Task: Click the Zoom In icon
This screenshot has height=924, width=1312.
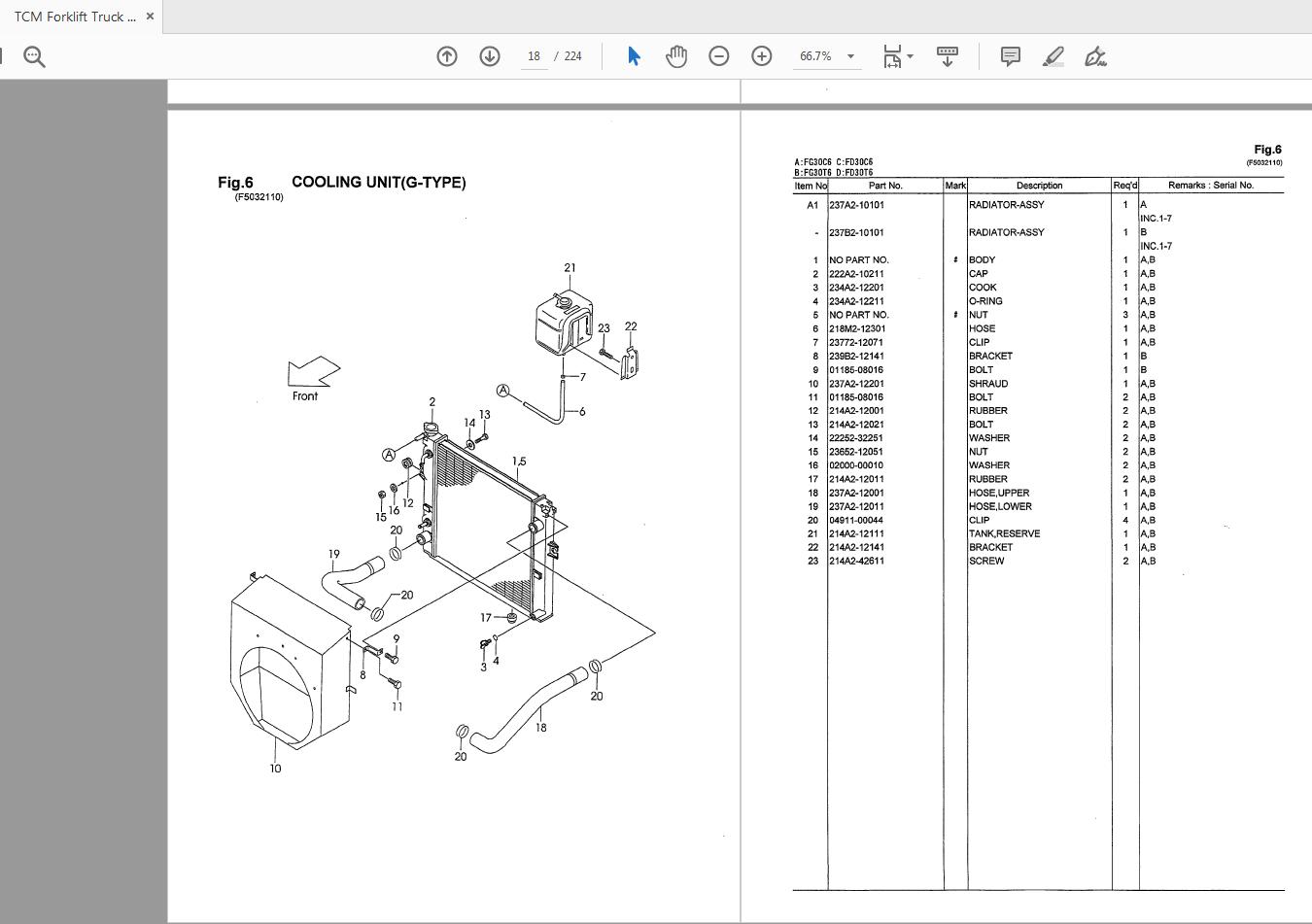Action: tap(761, 56)
